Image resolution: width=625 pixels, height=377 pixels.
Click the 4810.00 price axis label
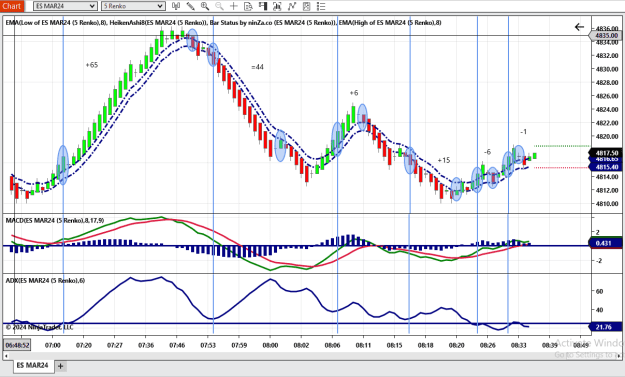click(607, 204)
